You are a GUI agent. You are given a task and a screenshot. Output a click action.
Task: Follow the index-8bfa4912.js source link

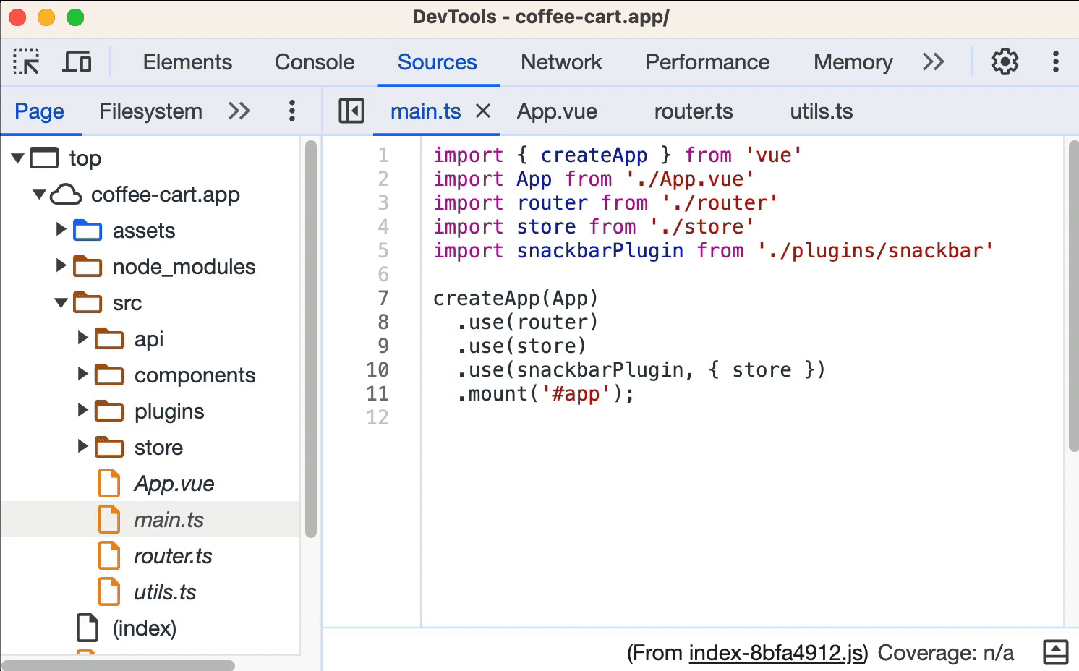(776, 652)
